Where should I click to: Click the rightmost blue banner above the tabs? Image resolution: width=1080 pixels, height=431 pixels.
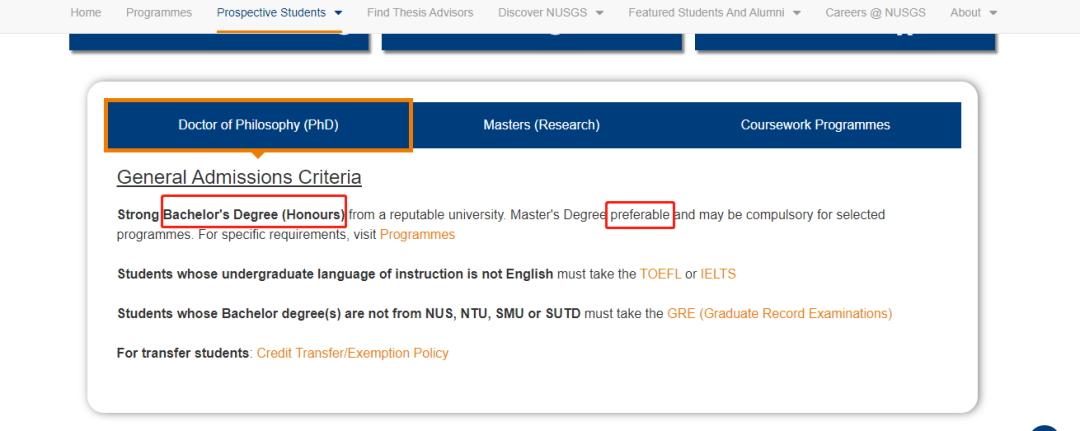click(x=845, y=41)
